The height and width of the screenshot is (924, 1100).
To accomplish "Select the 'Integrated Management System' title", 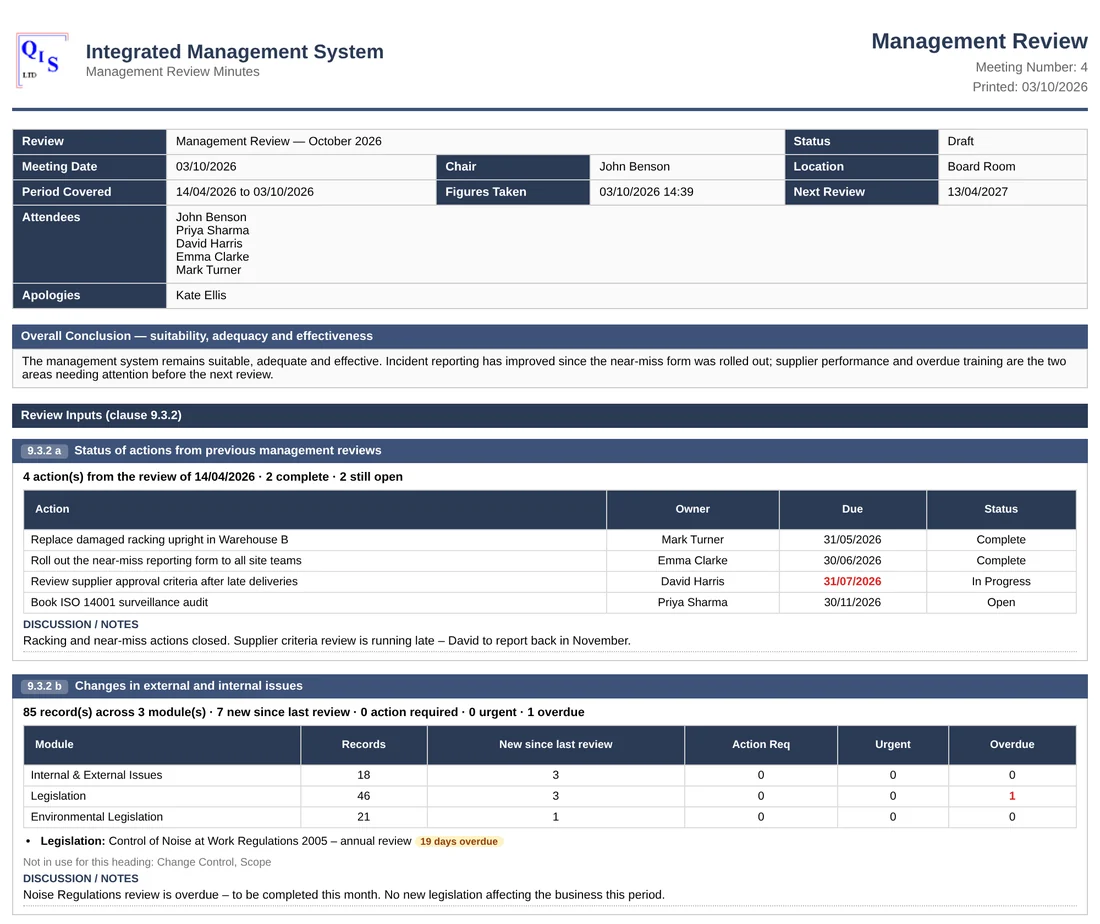I will click(x=234, y=51).
